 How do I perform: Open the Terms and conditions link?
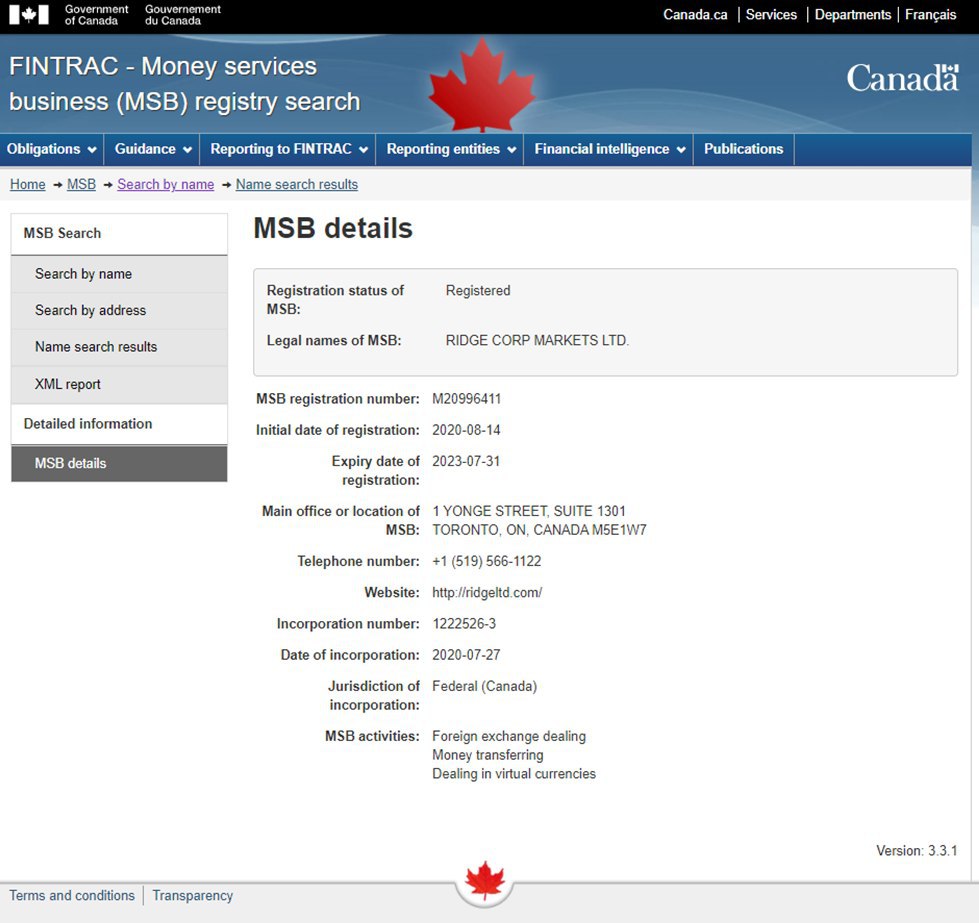pos(72,896)
